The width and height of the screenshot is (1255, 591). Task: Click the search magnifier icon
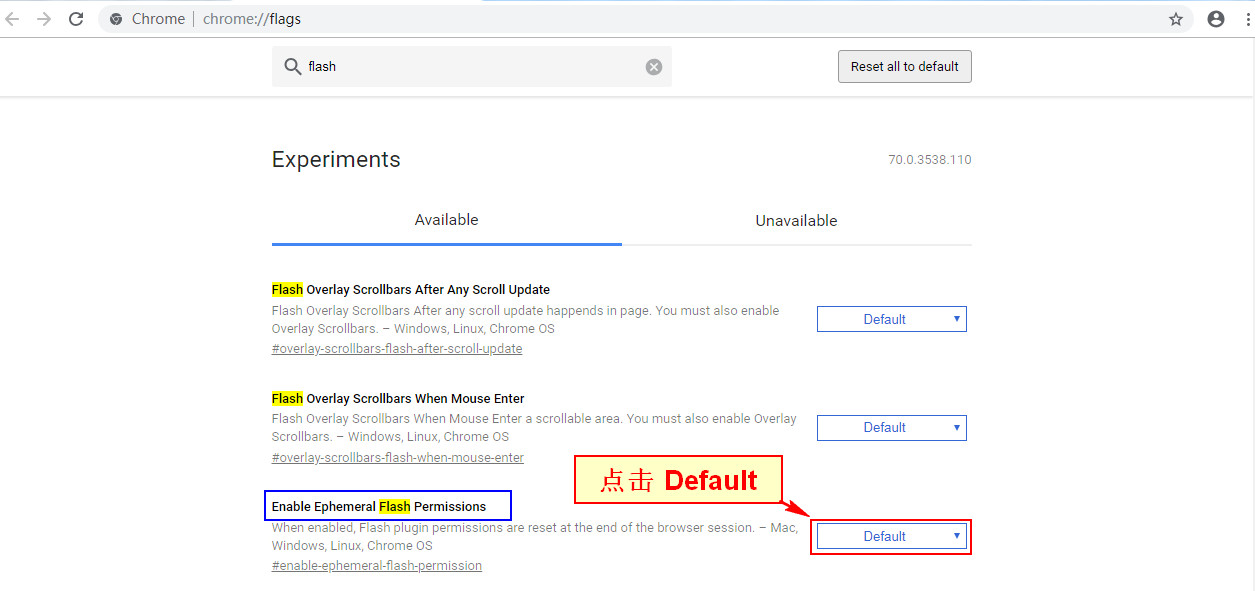[x=293, y=67]
